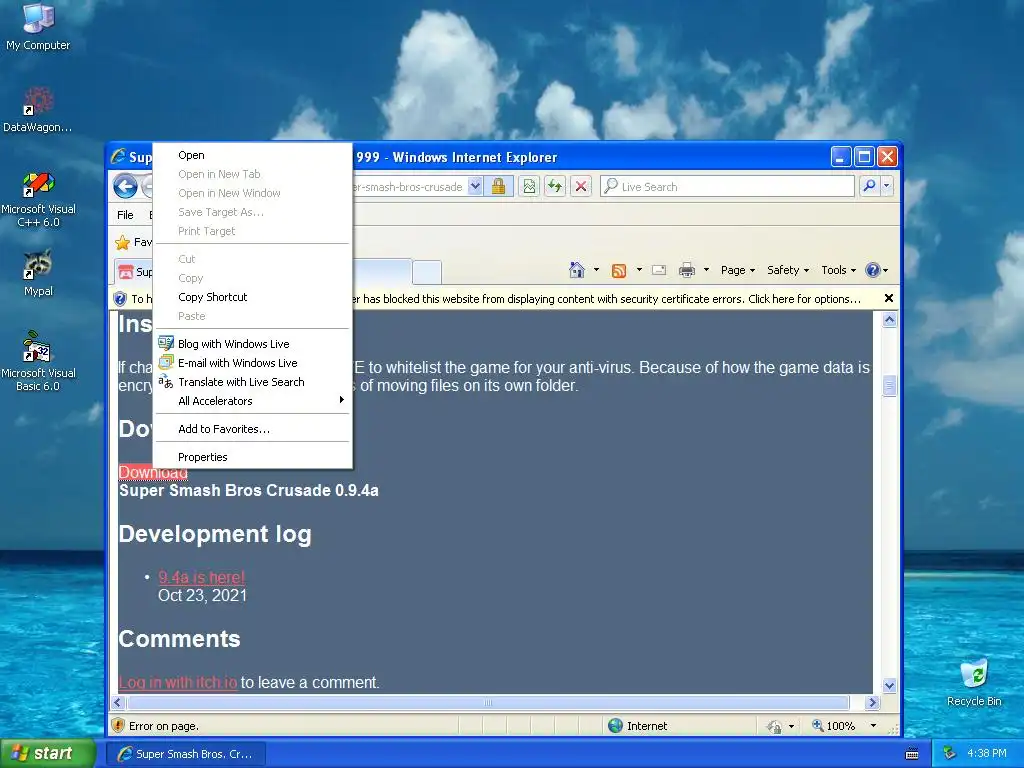This screenshot has width=1024, height=768.
Task: Click the security lock icon in address bar
Action: 498,186
